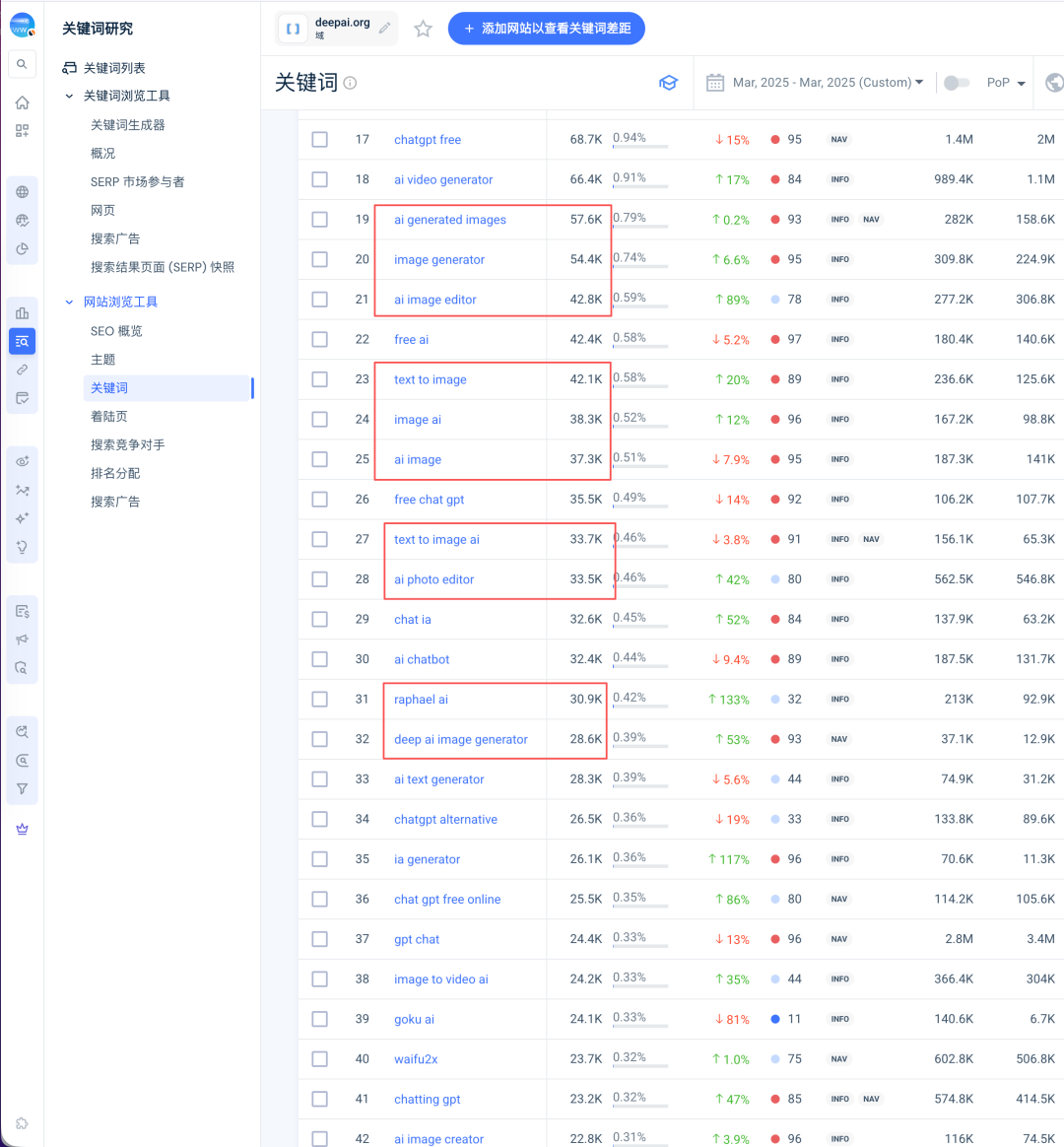Click the dashboard grid-plus icon

(22, 131)
